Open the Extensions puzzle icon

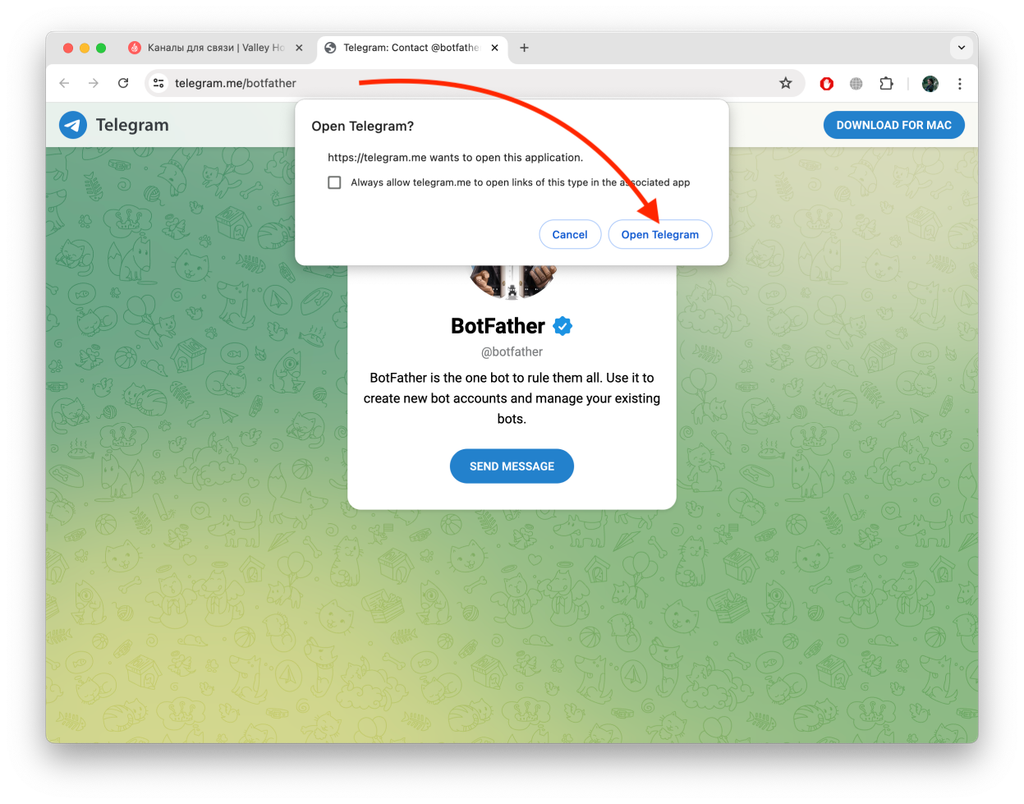tap(886, 84)
